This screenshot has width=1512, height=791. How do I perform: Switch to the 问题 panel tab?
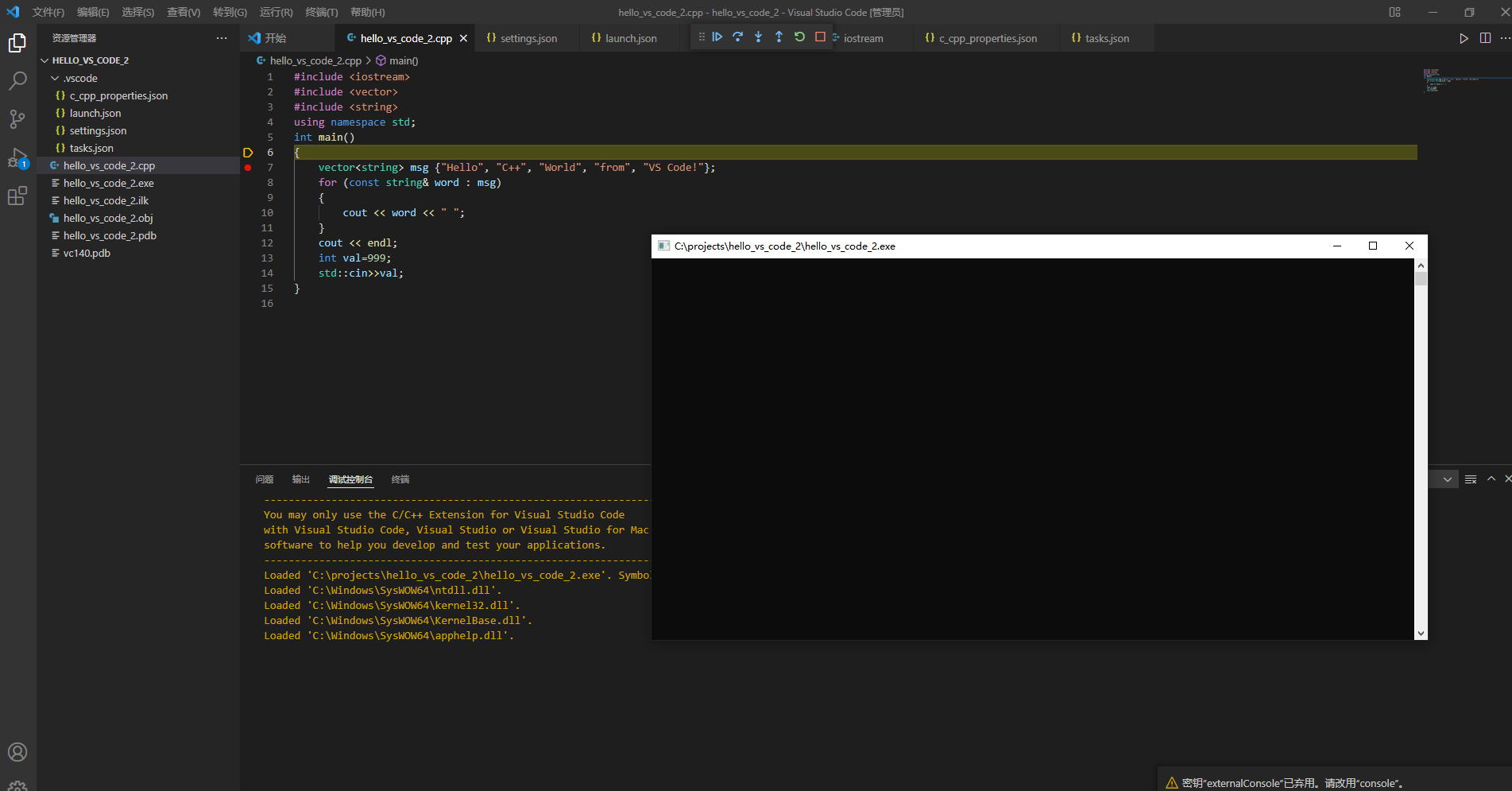tap(265, 479)
